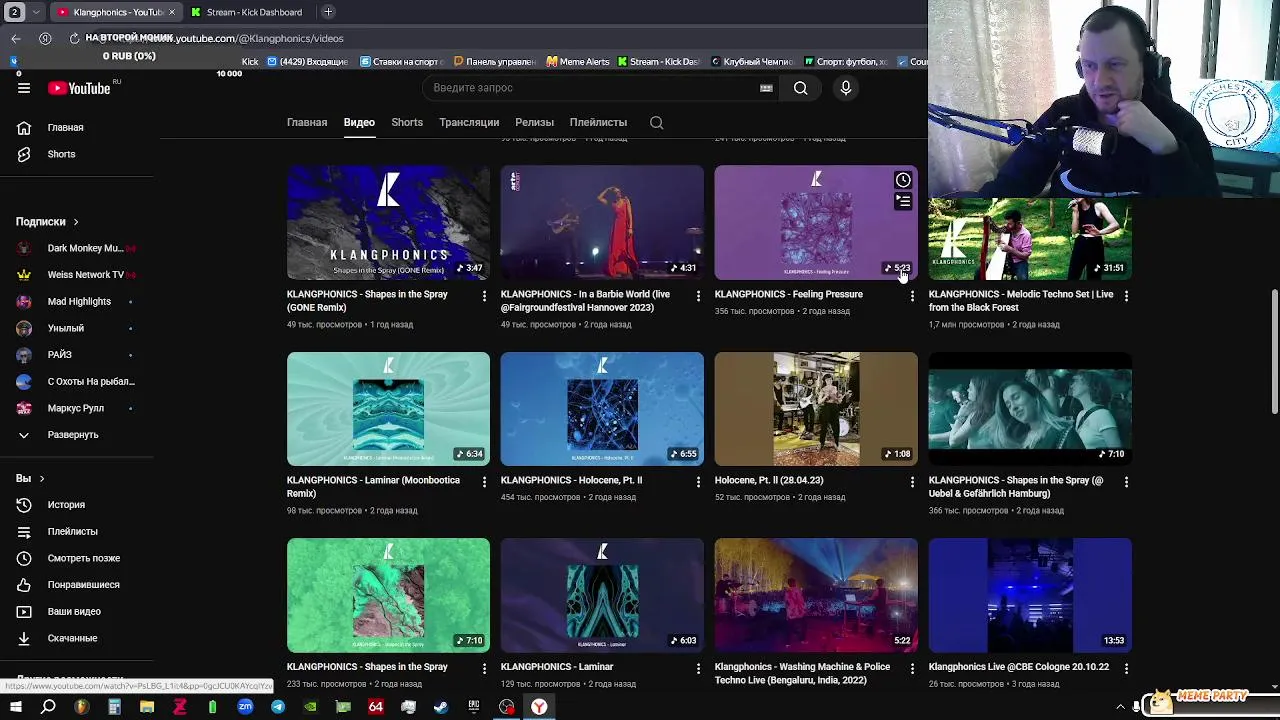Viewport: 1280px width, 720px height.
Task: Expand the Вы section arrow
Action: pyautogui.click(x=41, y=479)
